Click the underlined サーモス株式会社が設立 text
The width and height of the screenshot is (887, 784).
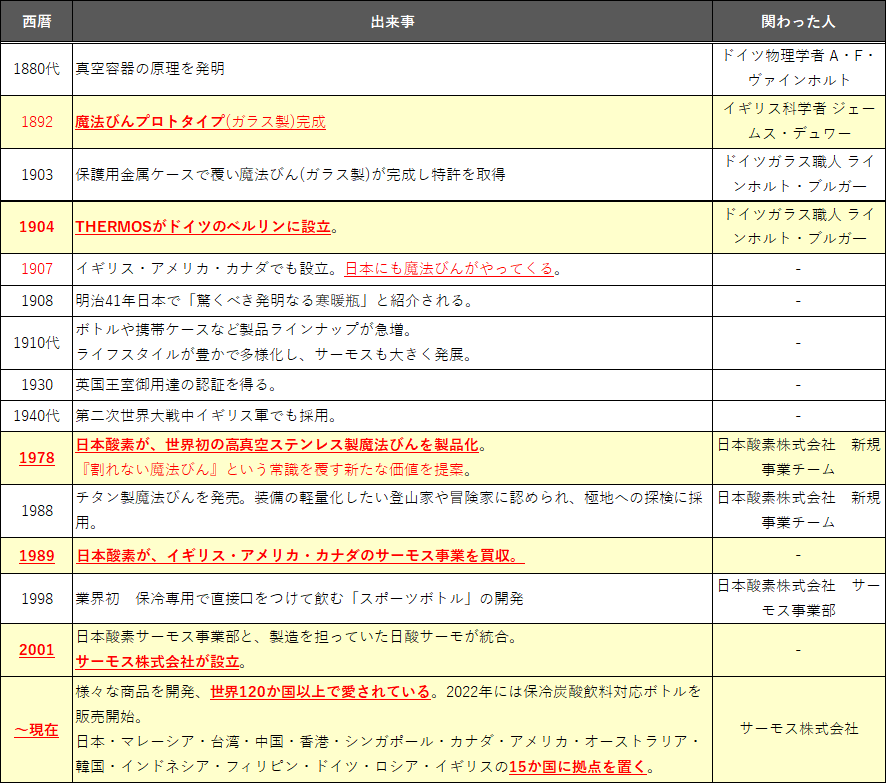click(x=160, y=661)
